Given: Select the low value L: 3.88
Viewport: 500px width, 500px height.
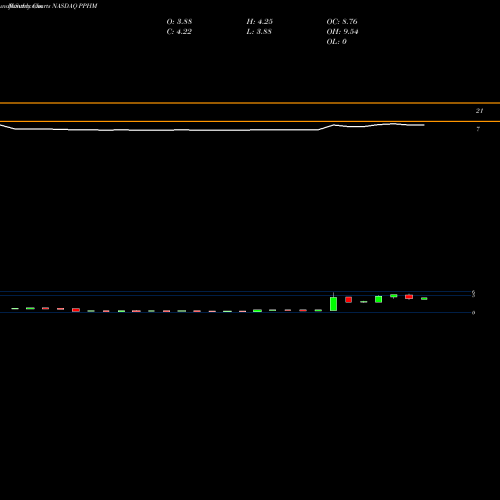Looking at the screenshot, I should (x=259, y=31).
